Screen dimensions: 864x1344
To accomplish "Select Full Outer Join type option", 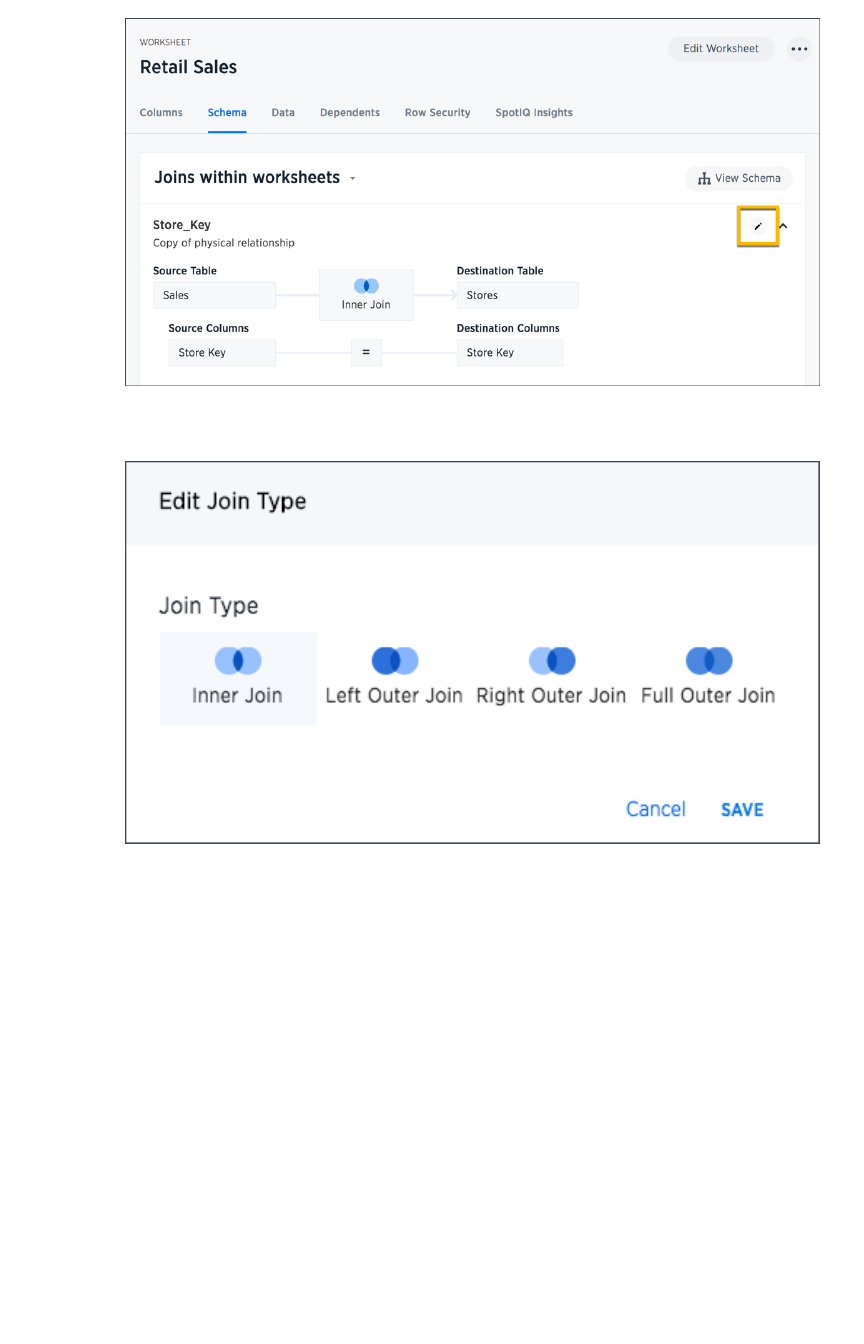I will (708, 677).
